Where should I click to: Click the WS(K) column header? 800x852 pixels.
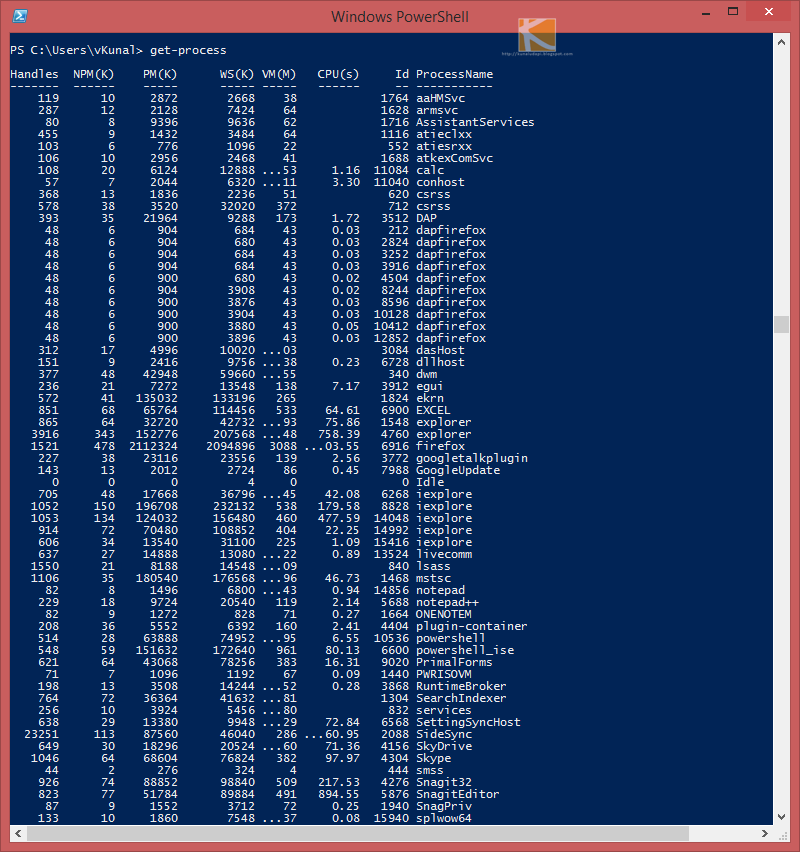click(x=236, y=74)
